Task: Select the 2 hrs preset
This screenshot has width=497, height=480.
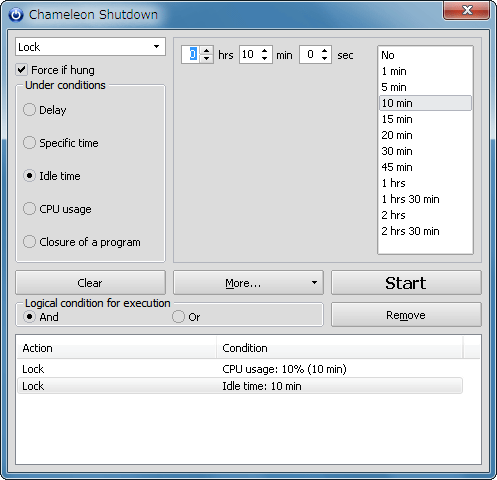Action: coord(425,215)
